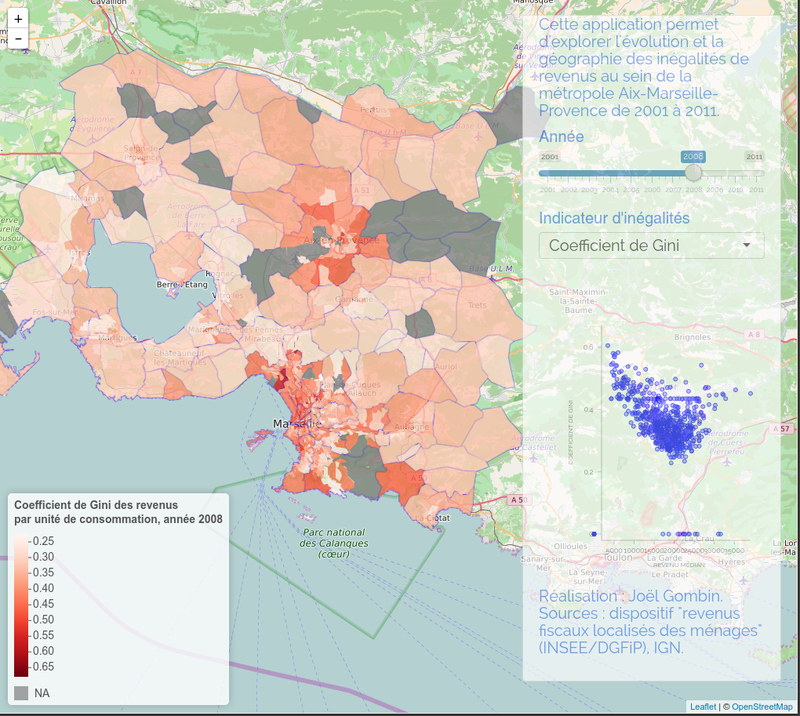
Task: Zoom in on the map
Action: pyautogui.click(x=19, y=18)
